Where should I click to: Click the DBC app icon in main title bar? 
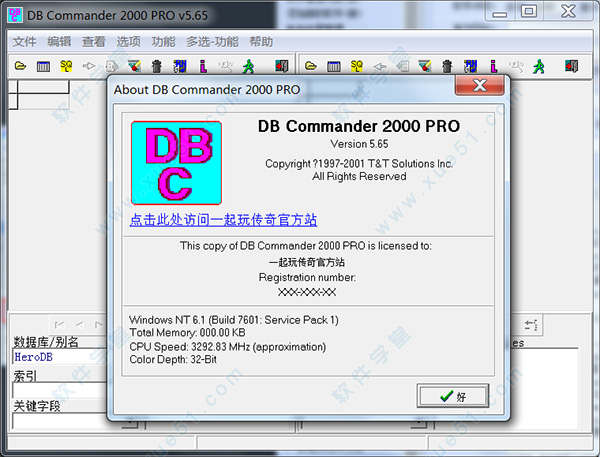point(15,15)
